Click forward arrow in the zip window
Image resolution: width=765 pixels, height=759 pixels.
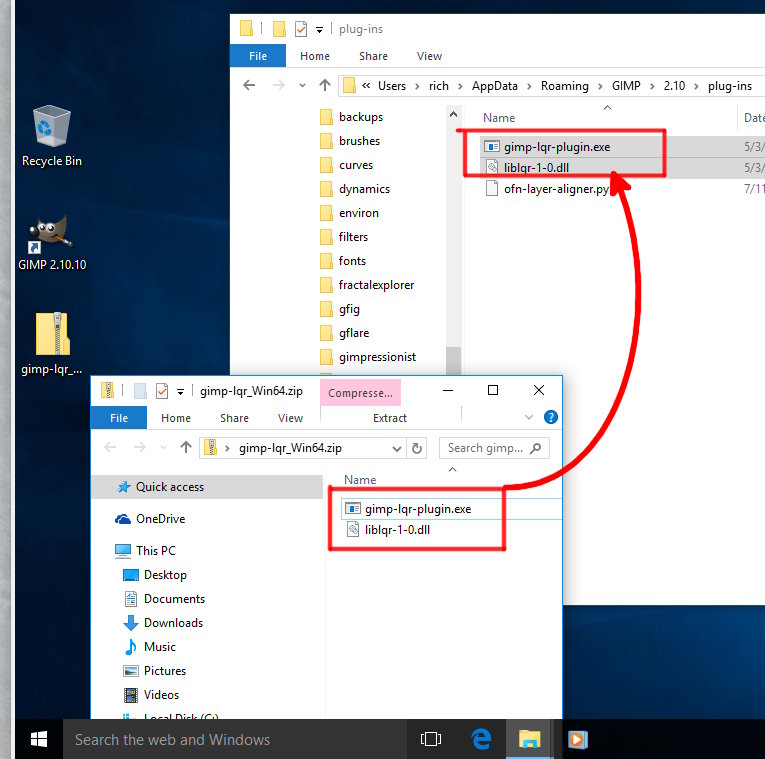pyautogui.click(x=140, y=447)
